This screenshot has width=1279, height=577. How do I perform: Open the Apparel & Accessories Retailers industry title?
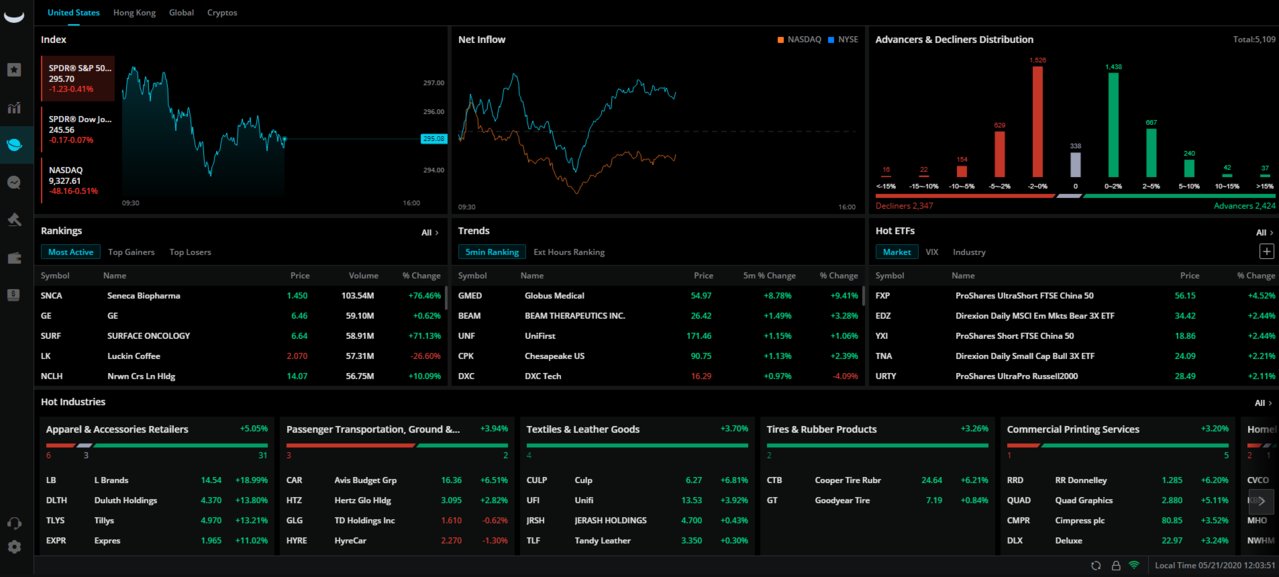117,429
